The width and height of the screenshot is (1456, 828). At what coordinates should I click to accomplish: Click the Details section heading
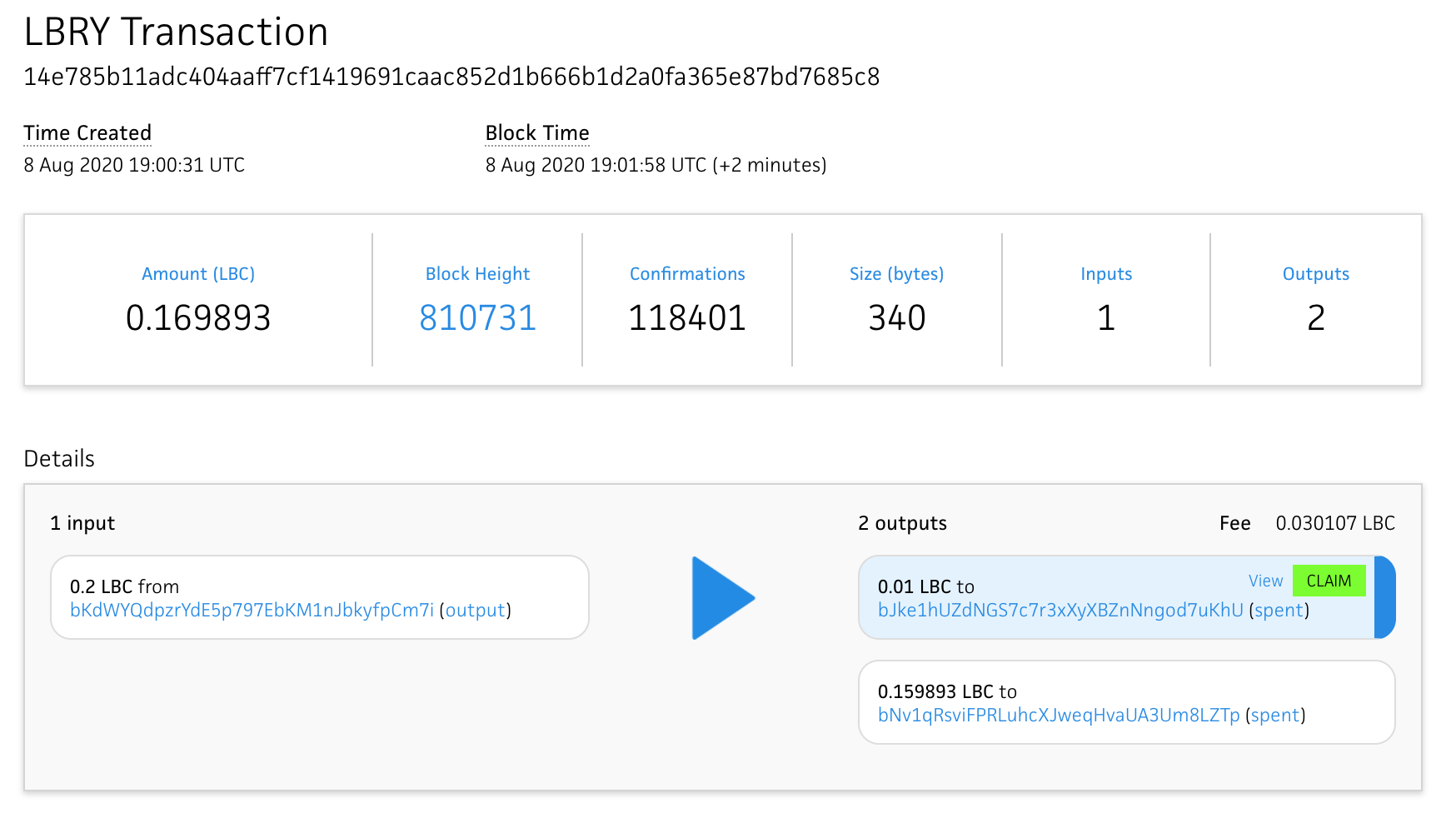point(59,458)
